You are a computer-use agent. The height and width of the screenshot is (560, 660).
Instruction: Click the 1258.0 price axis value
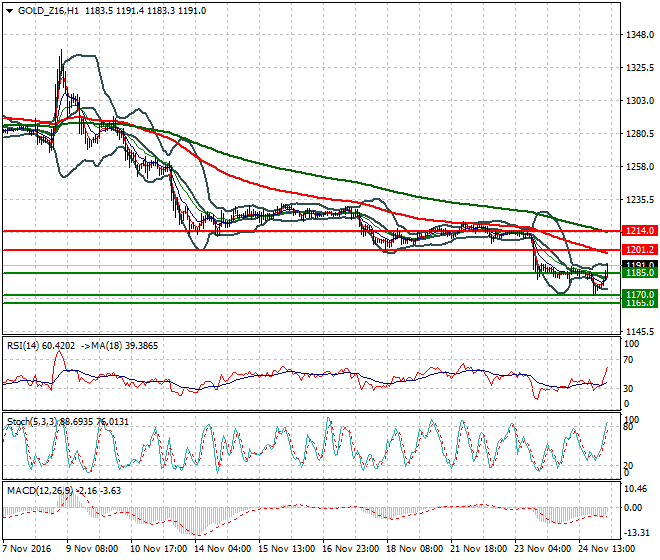[640, 167]
